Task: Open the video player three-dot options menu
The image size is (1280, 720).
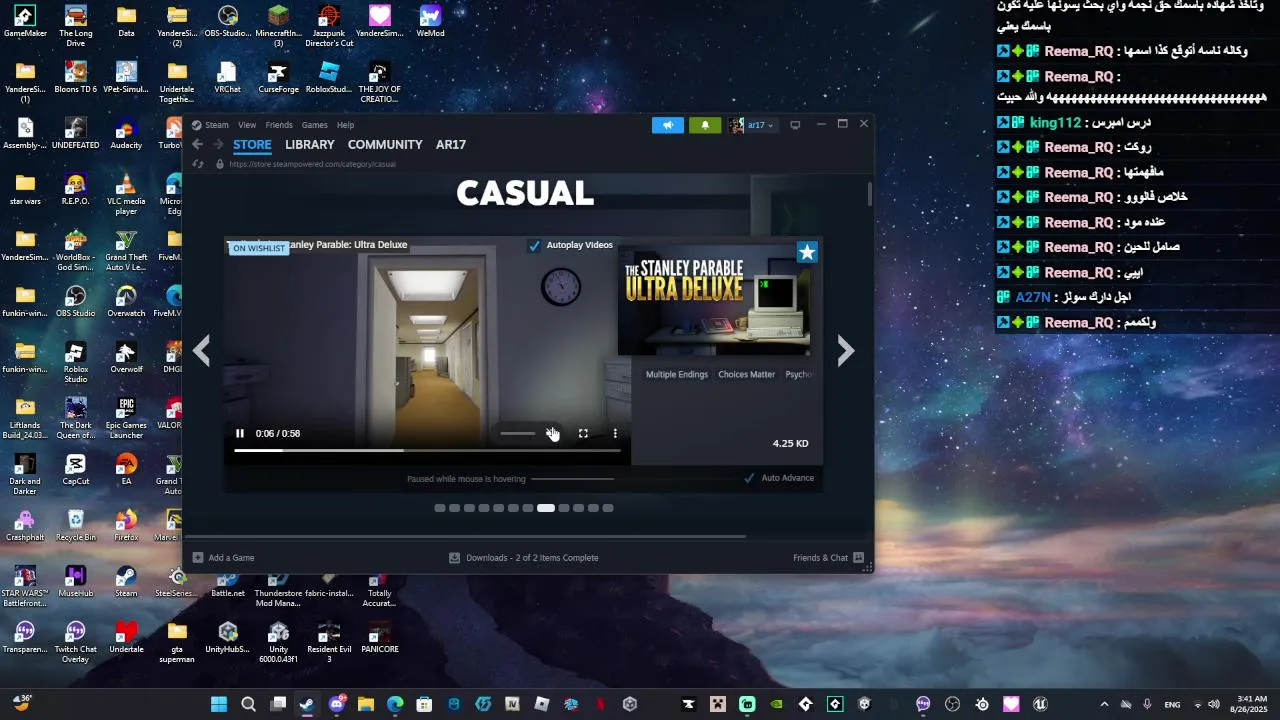Action: coord(615,433)
